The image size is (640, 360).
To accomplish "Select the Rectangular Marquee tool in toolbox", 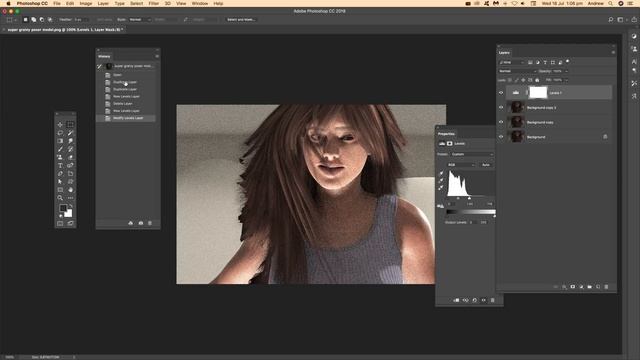I will coord(70,124).
